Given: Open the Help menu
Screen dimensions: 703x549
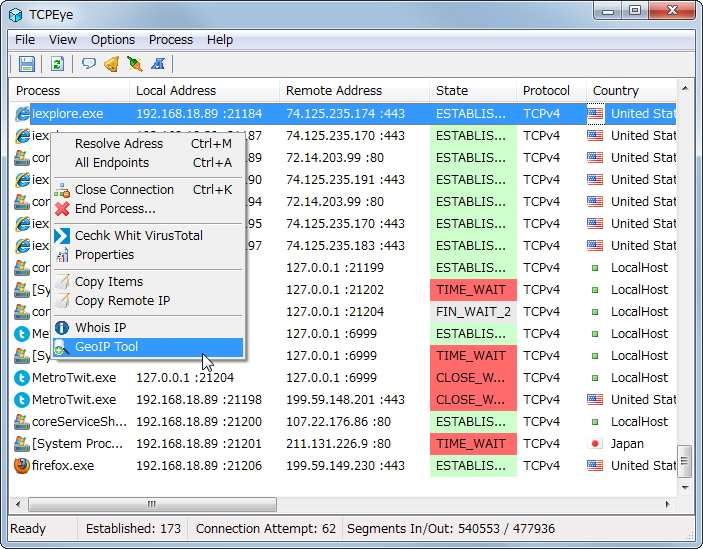Looking at the screenshot, I should click(220, 40).
